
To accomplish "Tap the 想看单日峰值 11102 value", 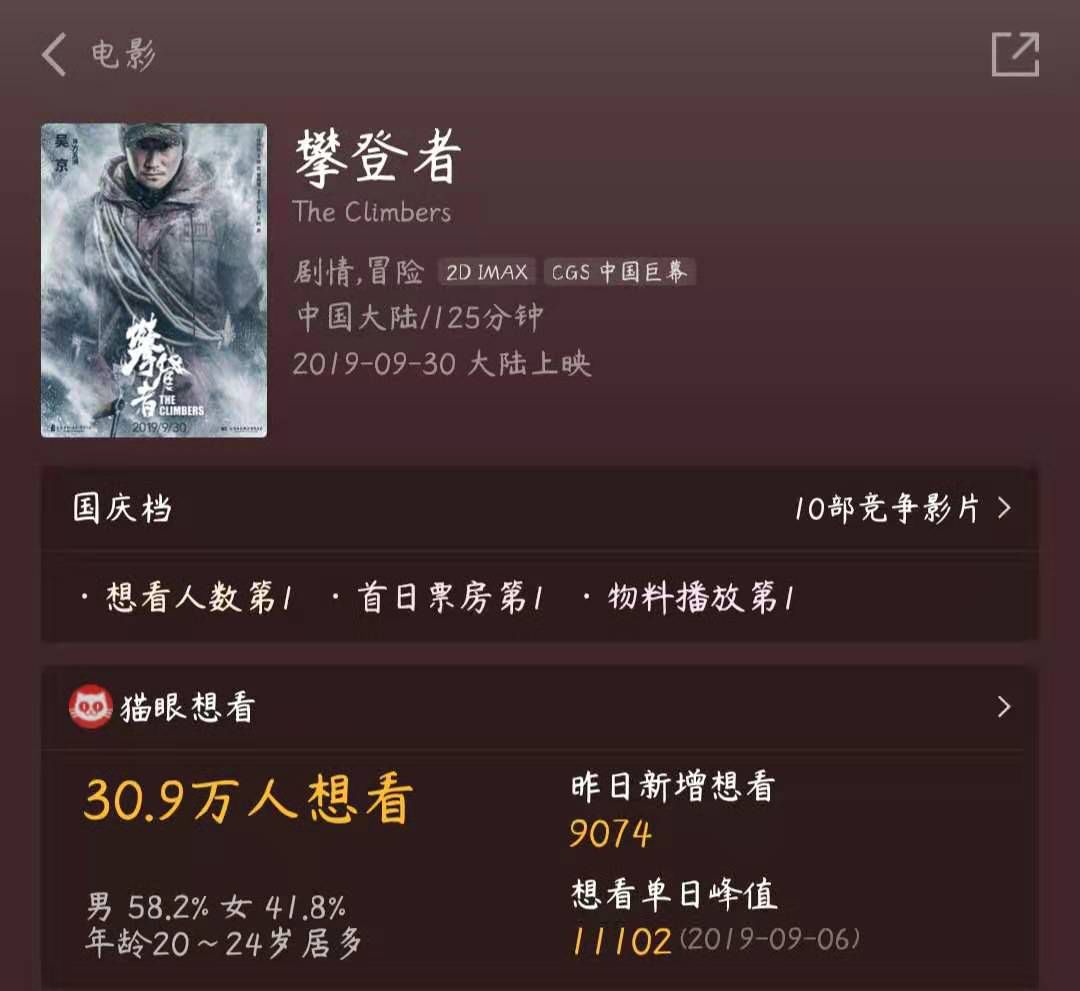I will click(x=621, y=941).
